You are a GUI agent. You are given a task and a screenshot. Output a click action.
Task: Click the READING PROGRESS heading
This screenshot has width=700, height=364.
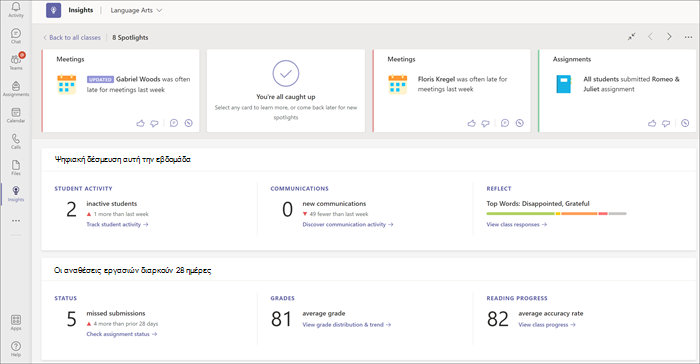click(x=517, y=298)
